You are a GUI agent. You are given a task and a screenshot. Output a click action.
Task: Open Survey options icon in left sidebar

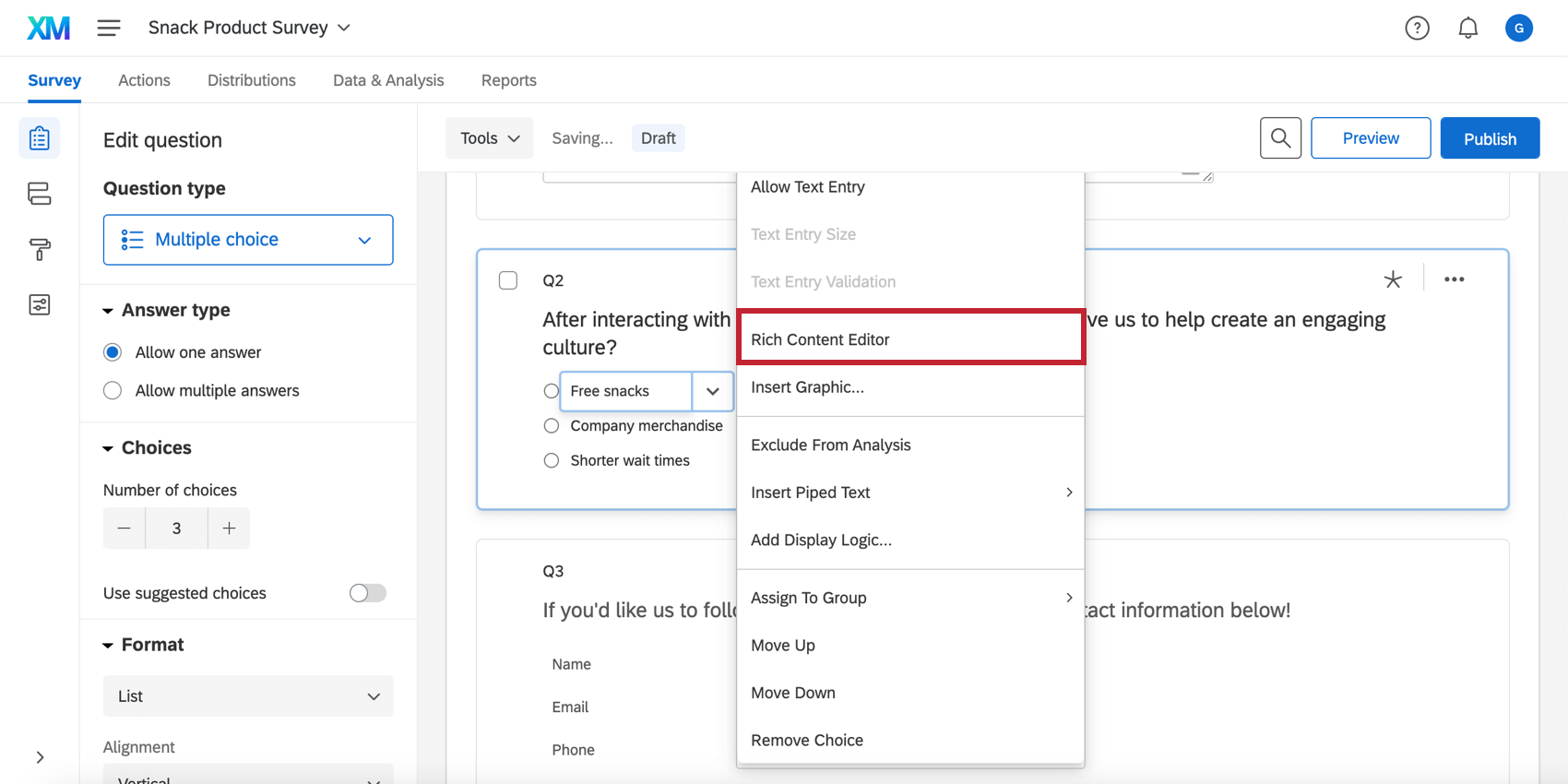39,304
